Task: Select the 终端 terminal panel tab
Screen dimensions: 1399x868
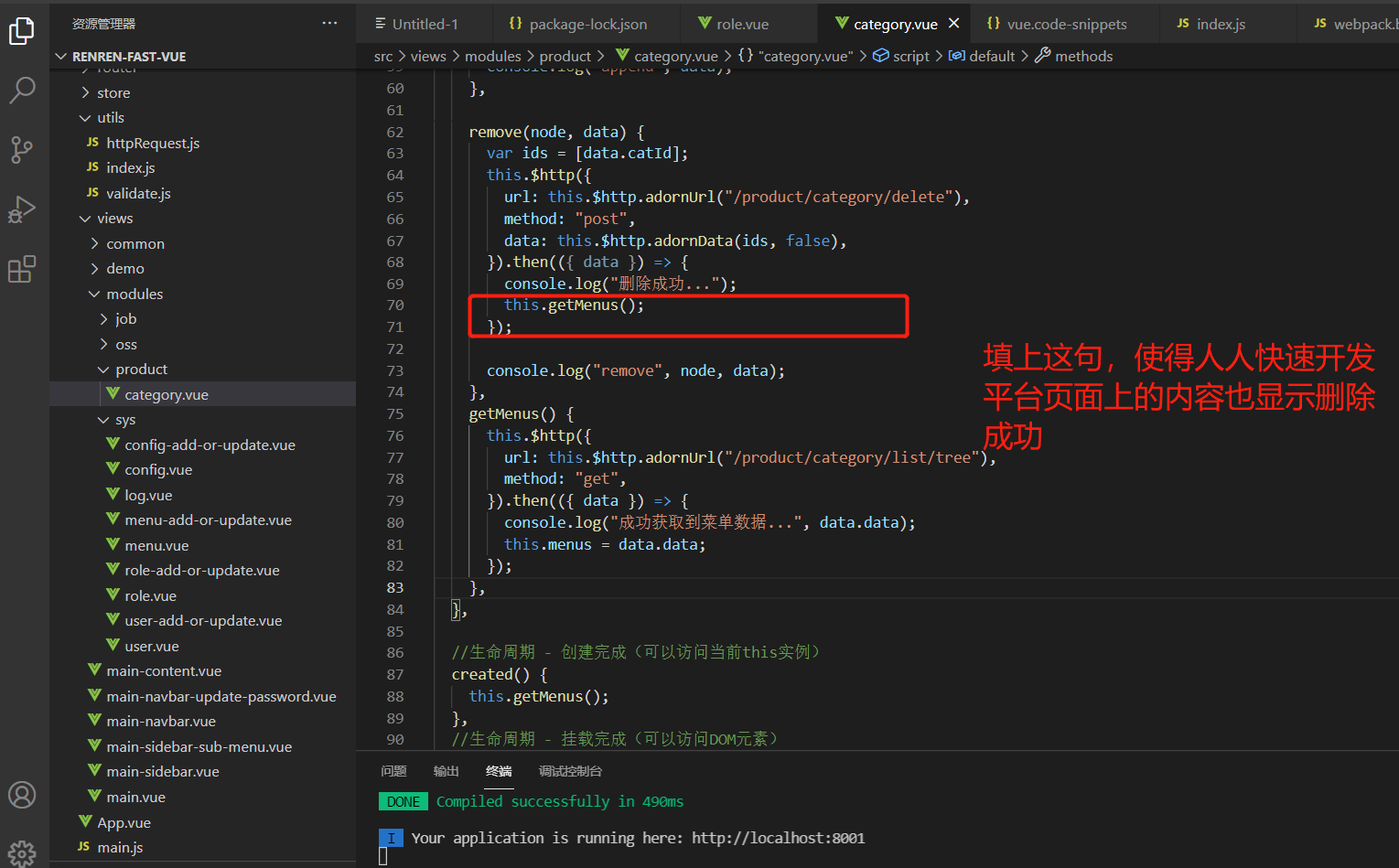Action: click(499, 771)
